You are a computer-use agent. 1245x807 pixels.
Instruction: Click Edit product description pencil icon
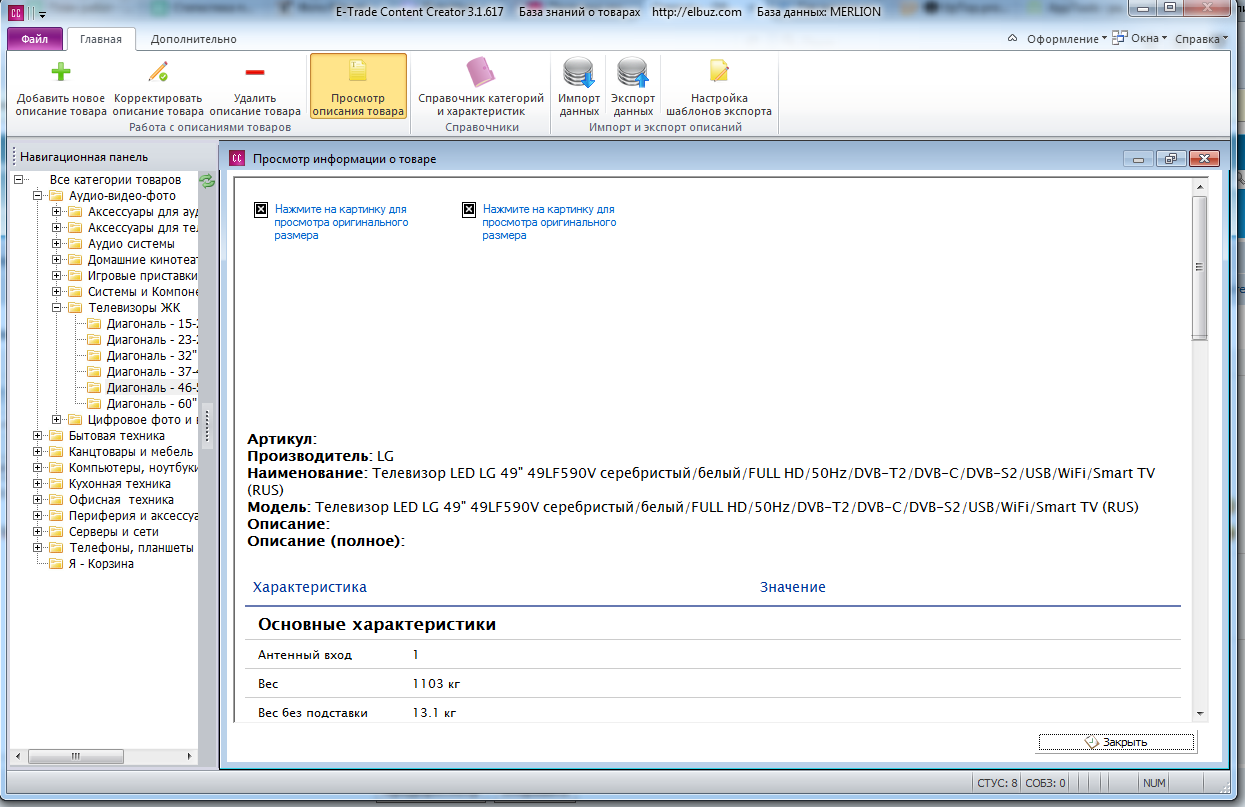click(158, 72)
